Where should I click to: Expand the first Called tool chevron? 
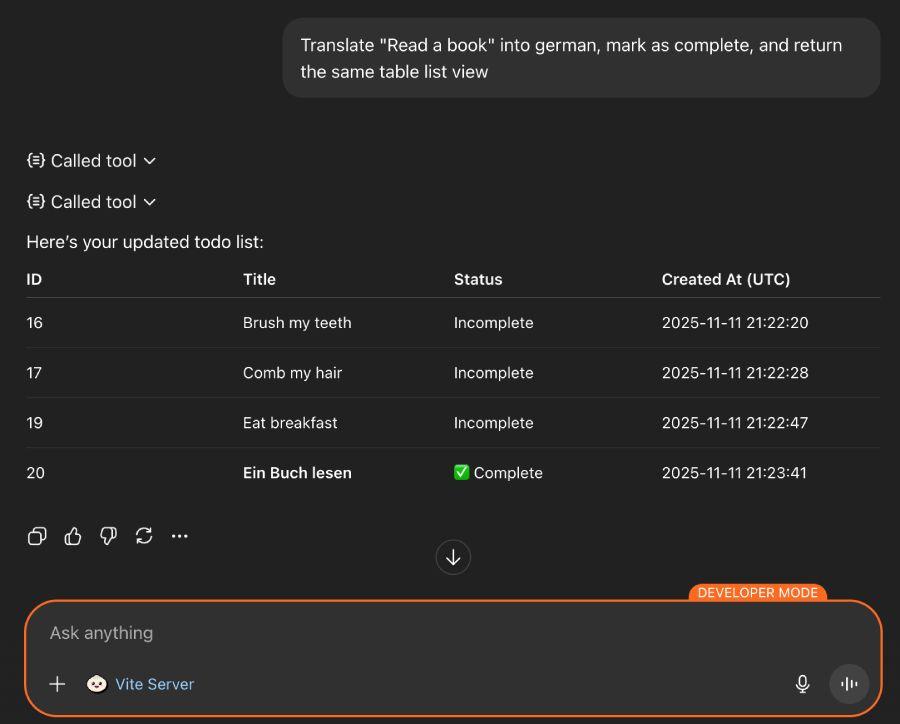149,160
